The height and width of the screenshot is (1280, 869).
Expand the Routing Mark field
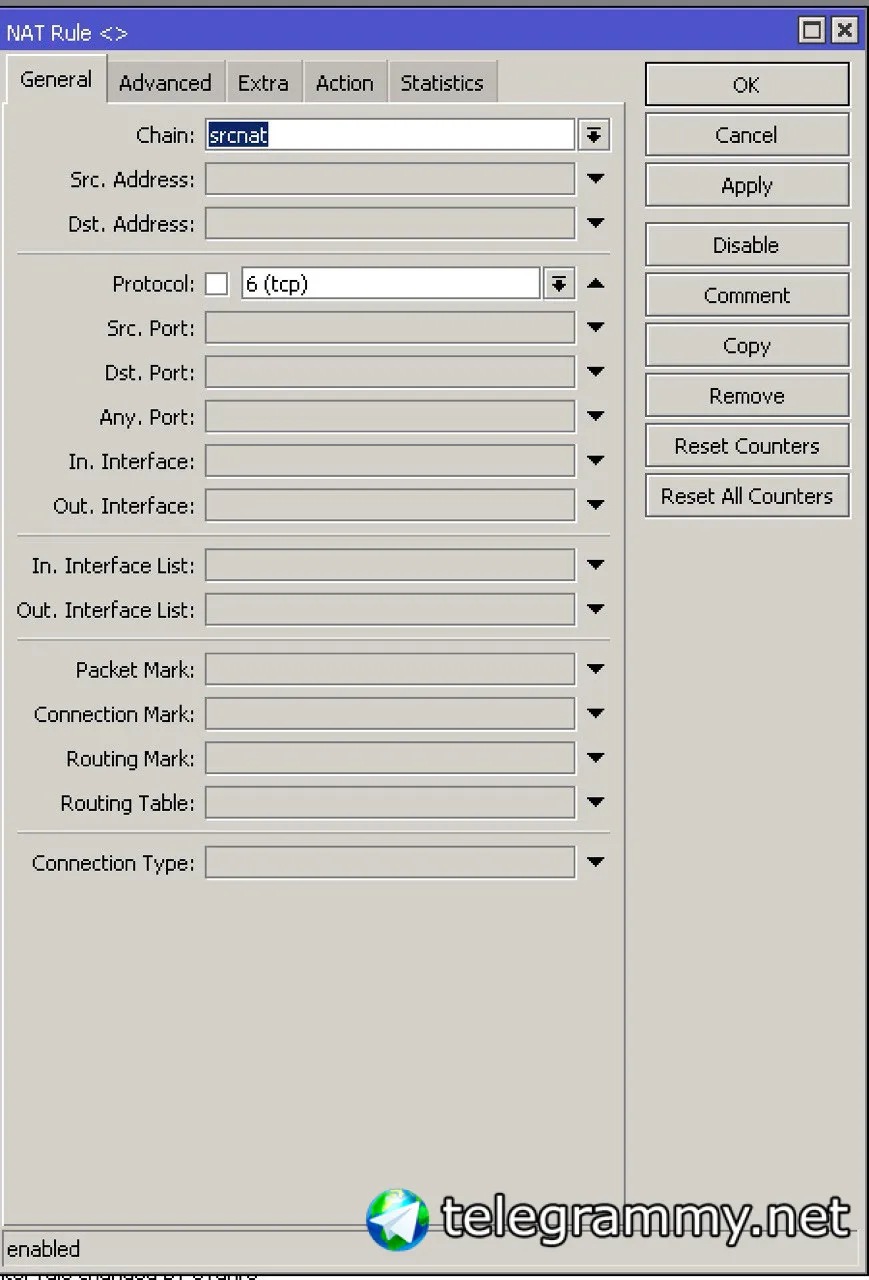[596, 758]
